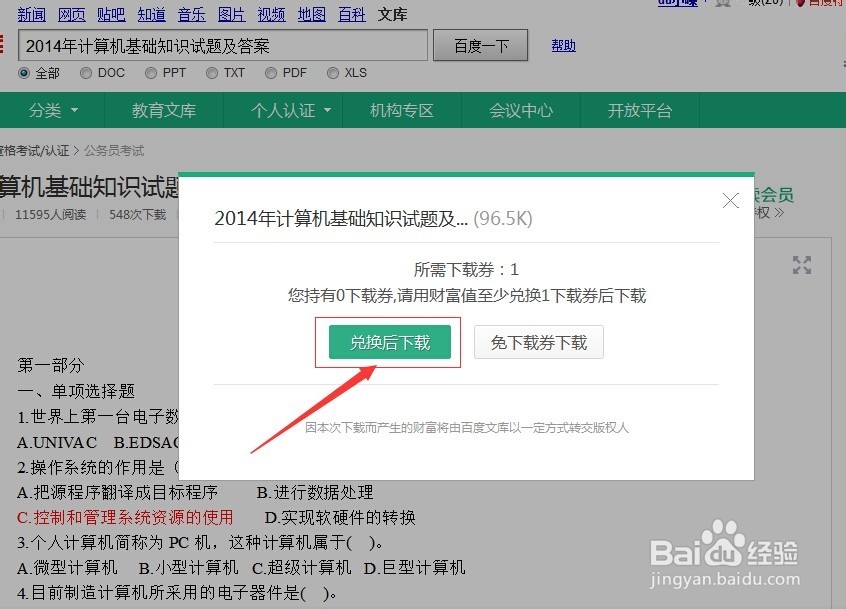
Task: Click the option C.超级计算机
Action: coord(302,567)
